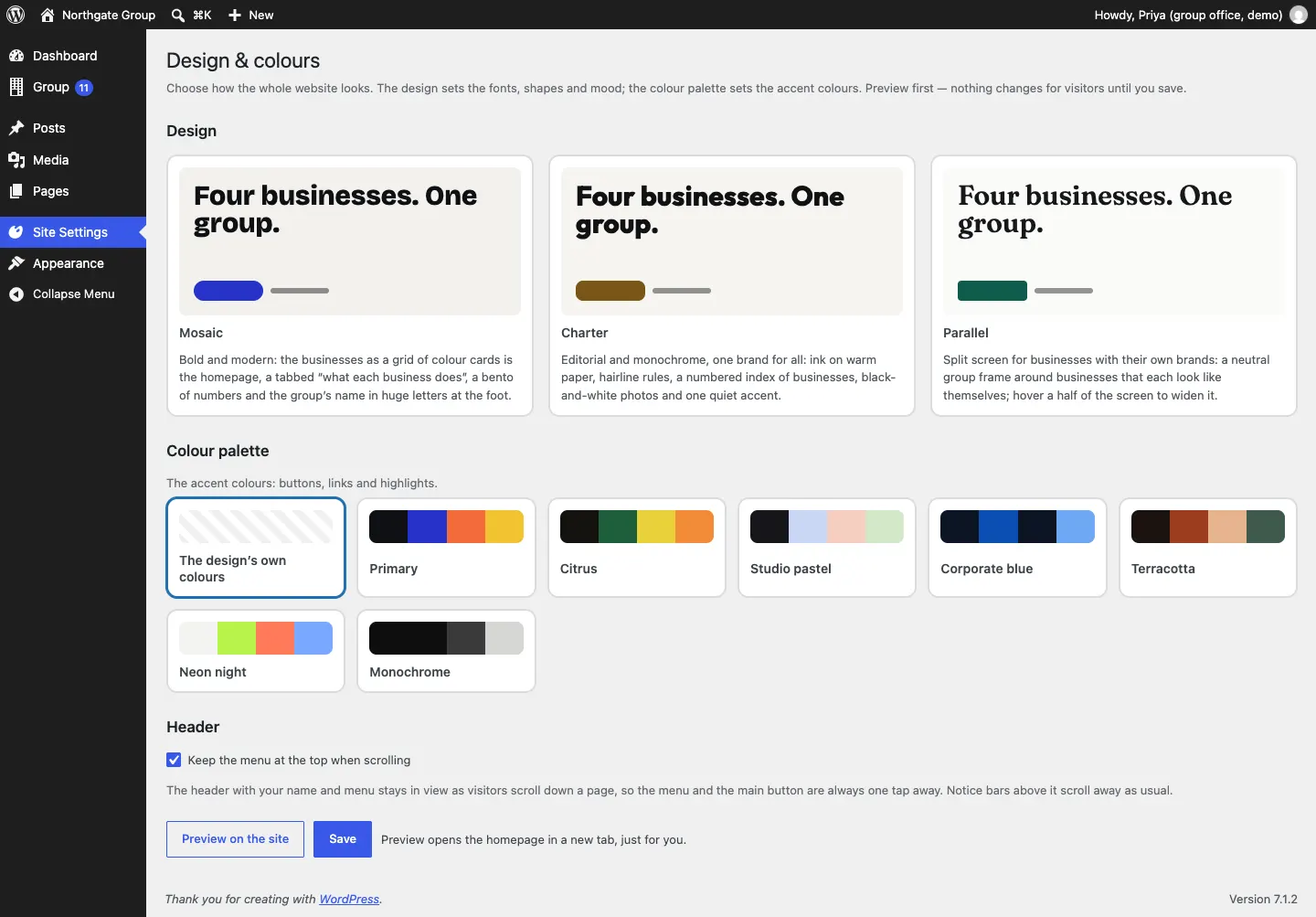
Task: Click the Collapse Menu arrow icon
Action: (x=16, y=294)
